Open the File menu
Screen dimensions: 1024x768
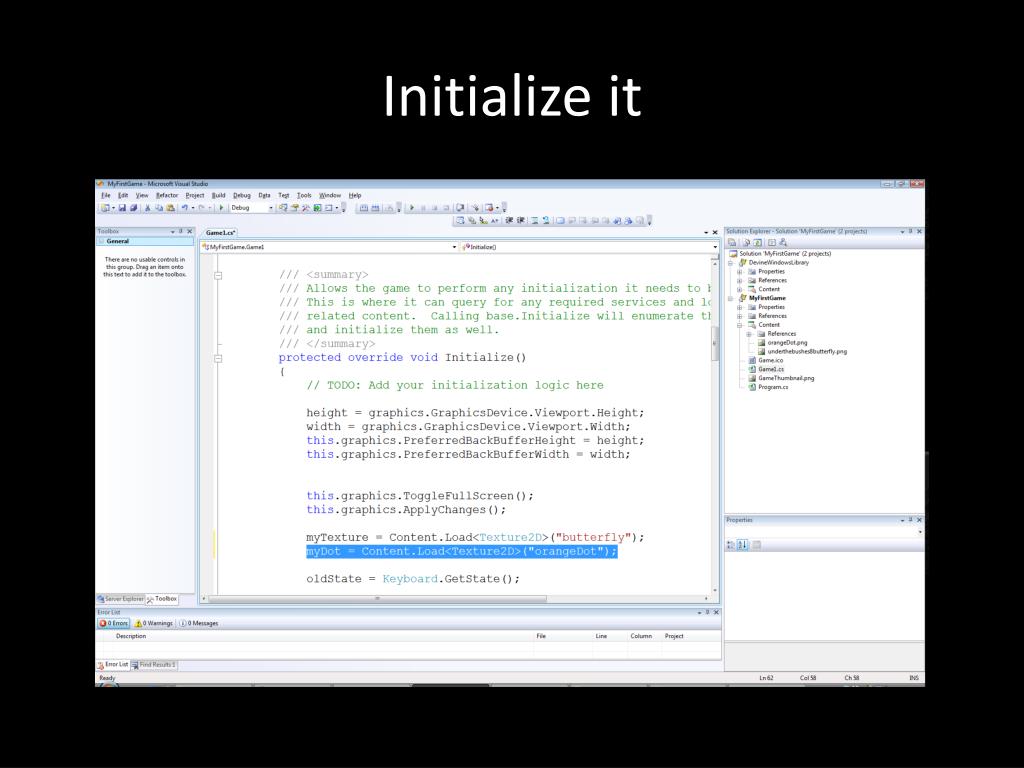106,195
